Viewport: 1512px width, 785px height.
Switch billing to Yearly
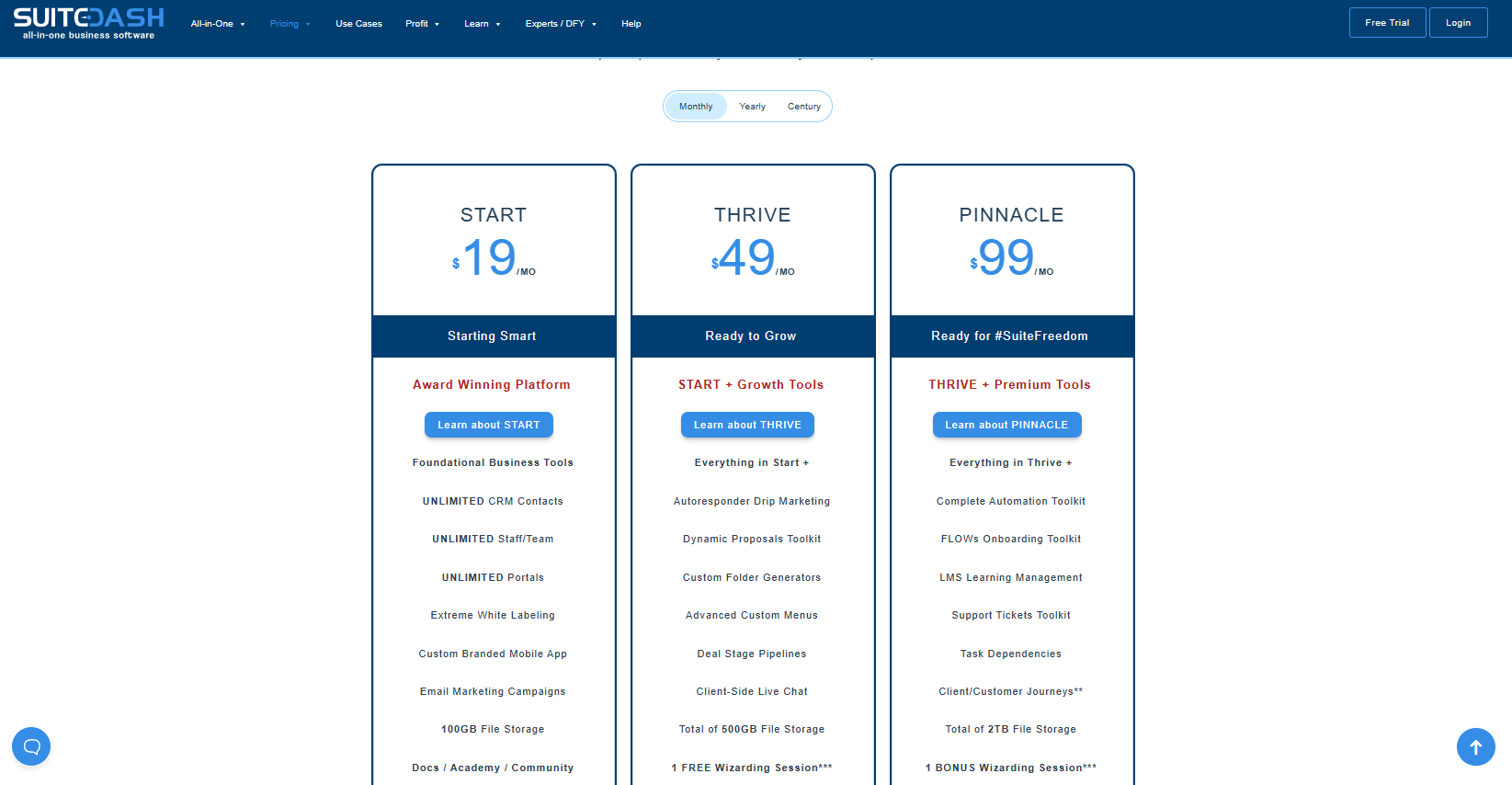tap(752, 107)
